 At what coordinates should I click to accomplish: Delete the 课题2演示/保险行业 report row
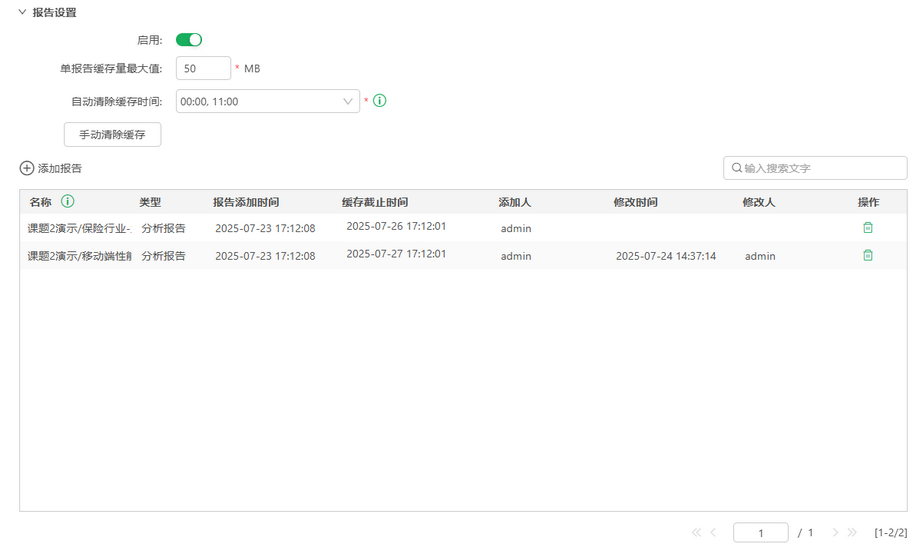pos(868,228)
